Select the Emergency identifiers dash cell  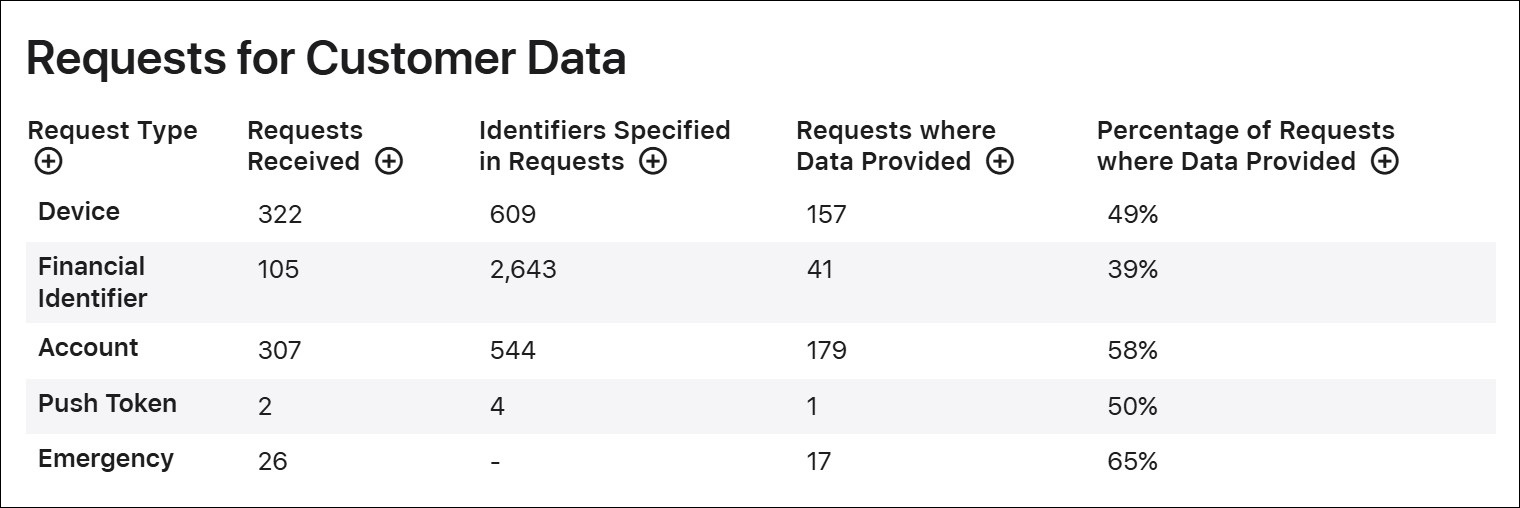(495, 461)
